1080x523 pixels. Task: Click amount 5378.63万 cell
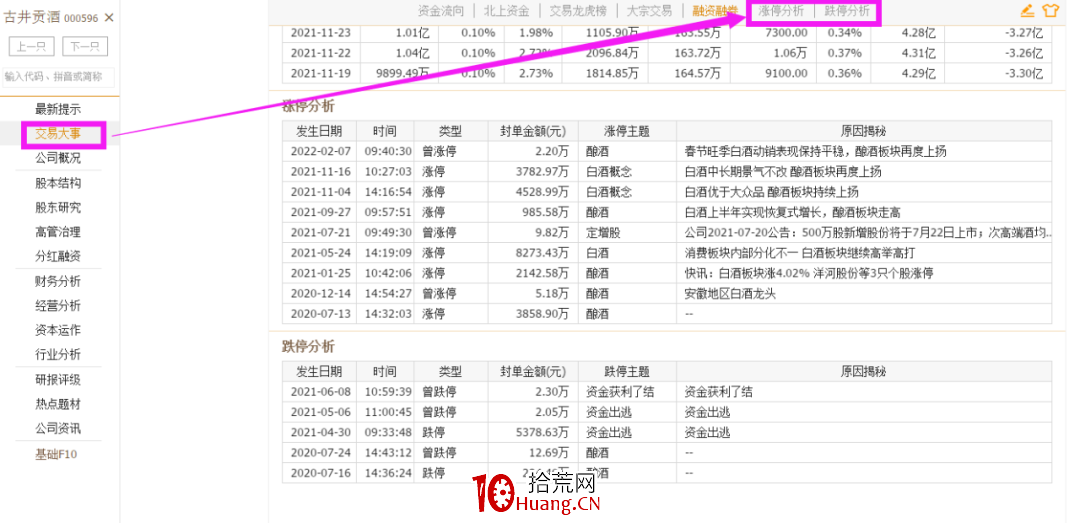543,432
